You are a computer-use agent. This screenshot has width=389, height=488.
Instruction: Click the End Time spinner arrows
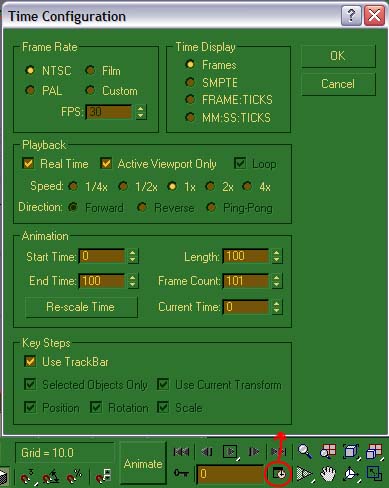133,281
